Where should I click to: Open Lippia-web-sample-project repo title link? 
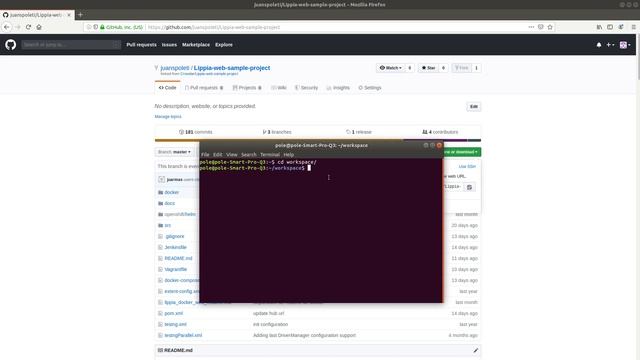click(232, 68)
